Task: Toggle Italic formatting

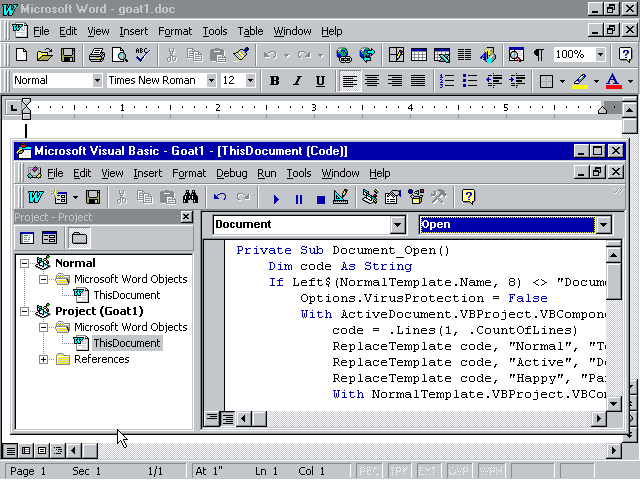Action: click(298, 80)
